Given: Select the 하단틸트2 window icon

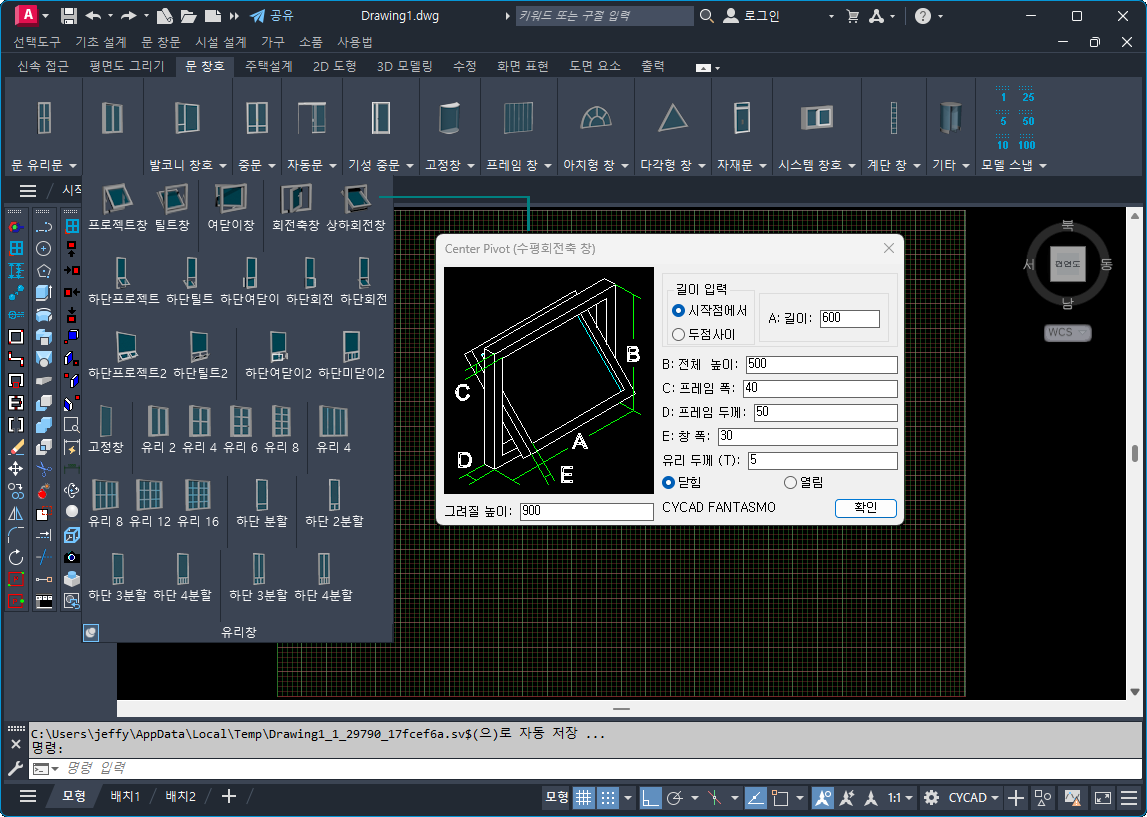Looking at the screenshot, I should [x=200, y=348].
